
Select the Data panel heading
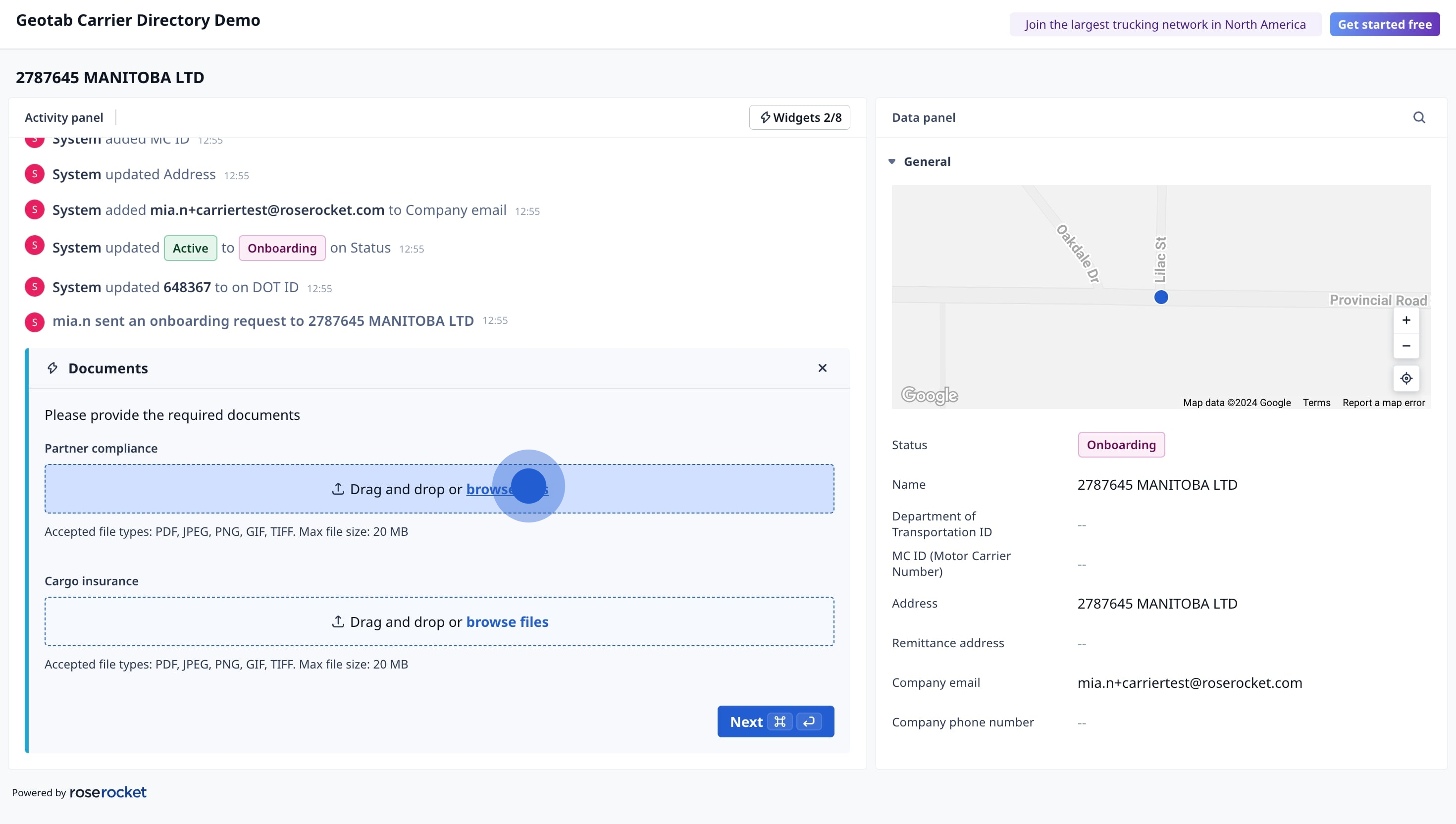point(924,117)
